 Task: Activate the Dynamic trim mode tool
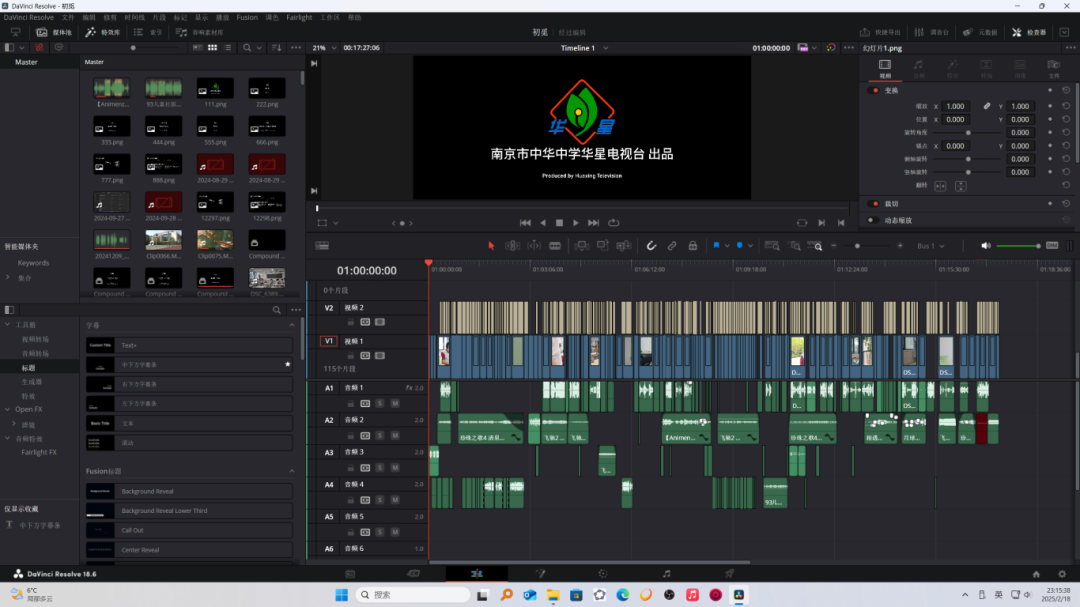coord(534,246)
